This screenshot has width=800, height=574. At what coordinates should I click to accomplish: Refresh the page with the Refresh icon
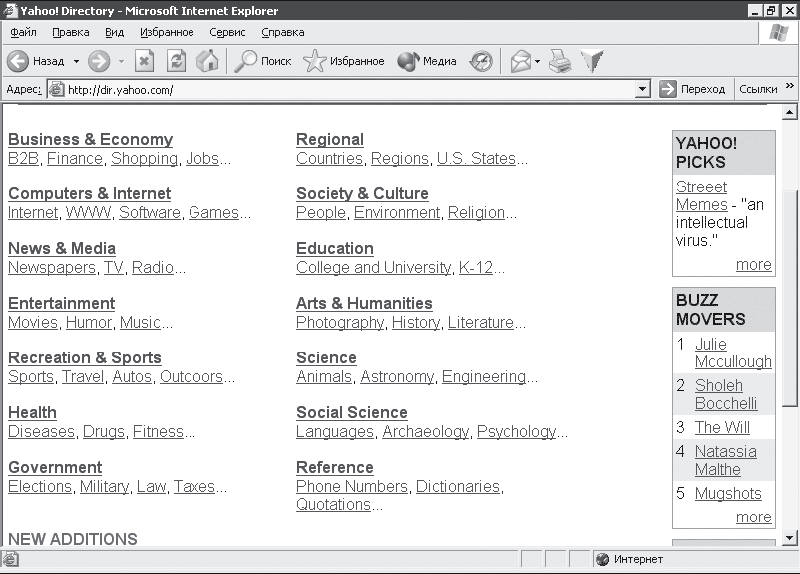pos(176,61)
